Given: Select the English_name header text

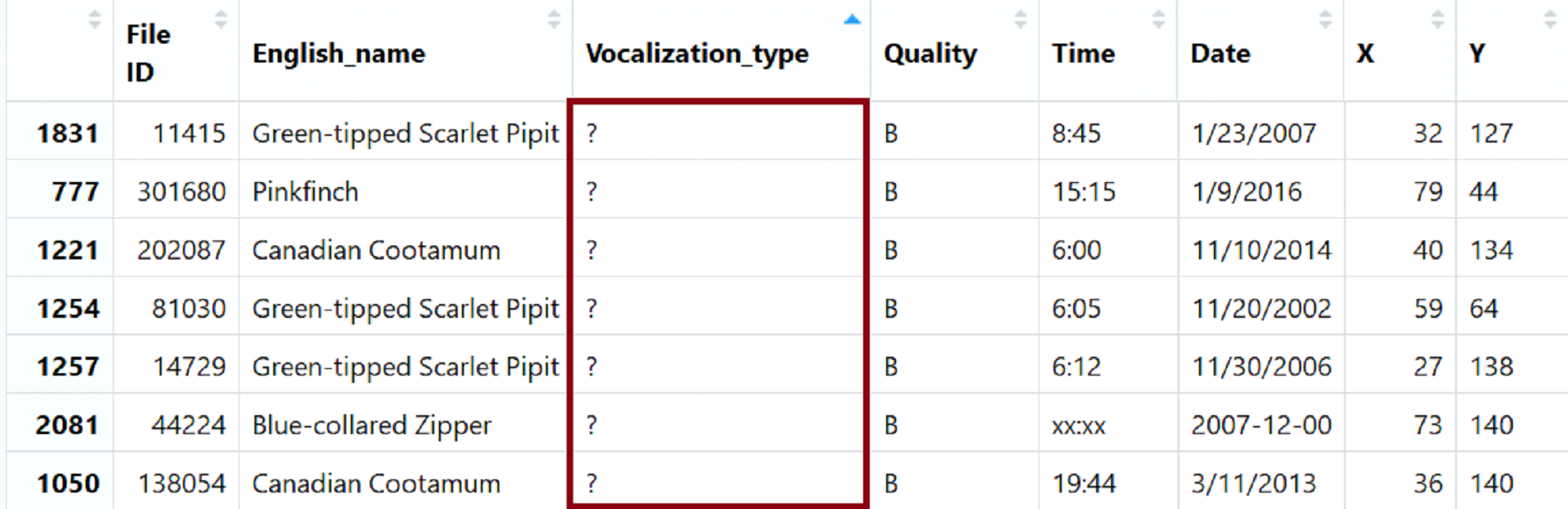Looking at the screenshot, I should (x=338, y=54).
